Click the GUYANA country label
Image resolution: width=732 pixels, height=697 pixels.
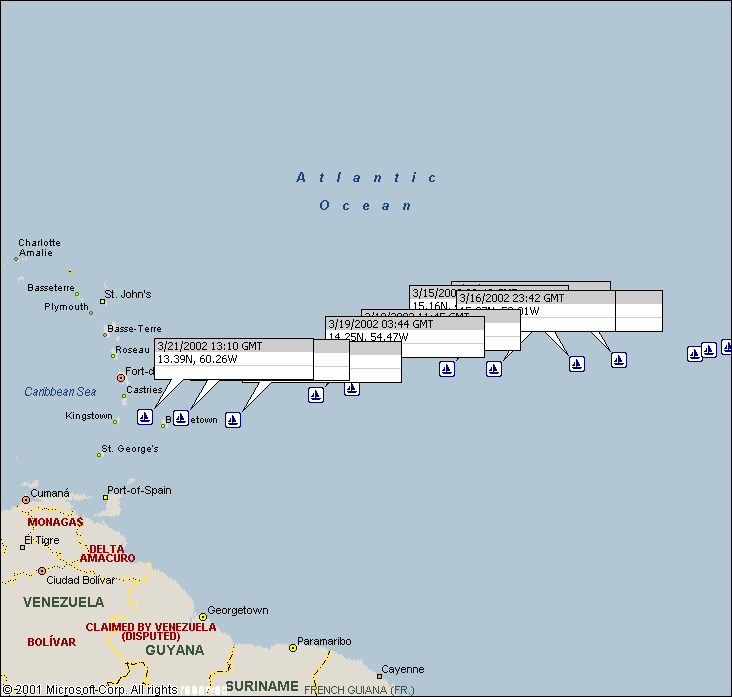[x=175, y=650]
